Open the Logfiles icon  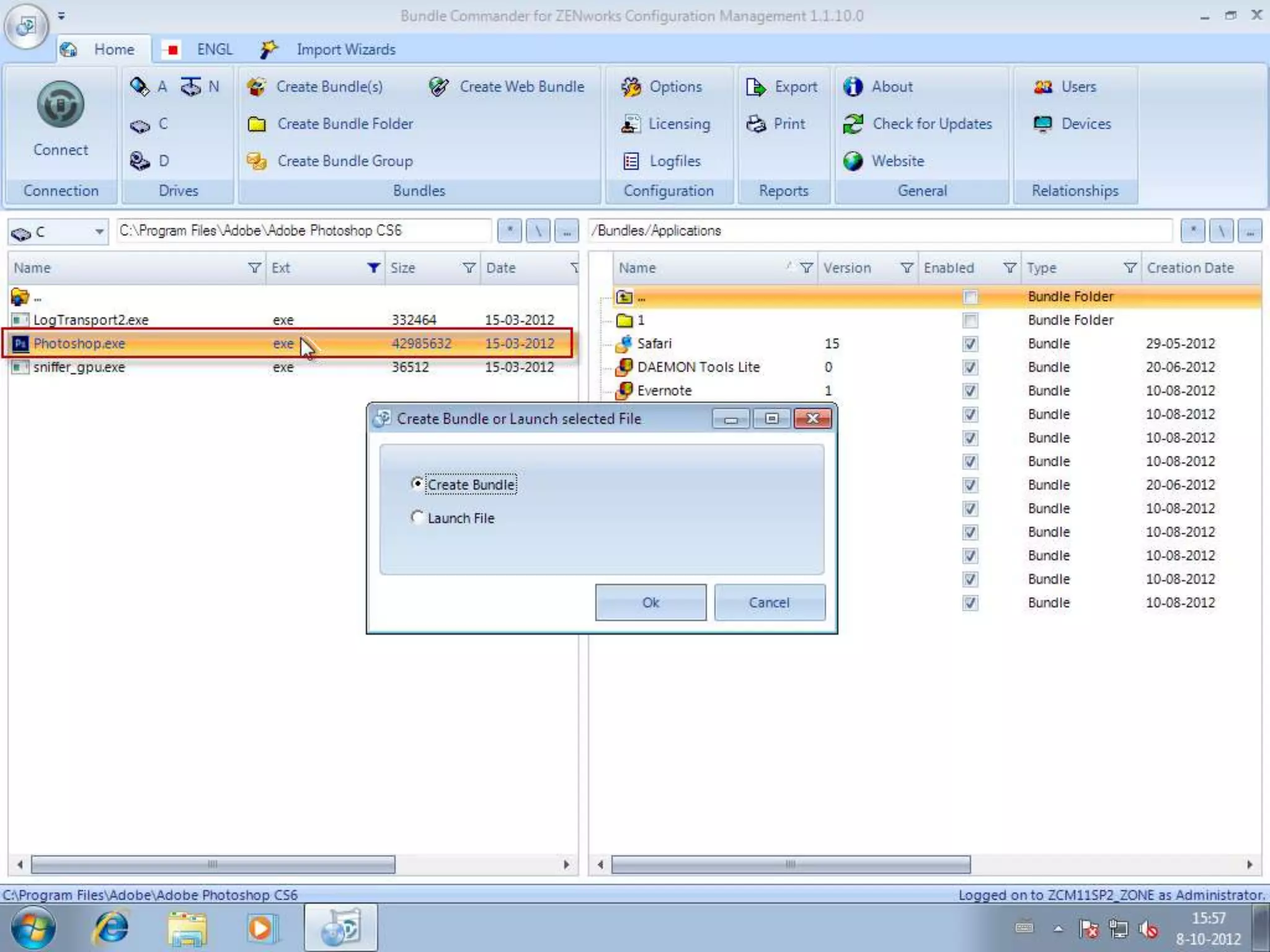tap(631, 161)
